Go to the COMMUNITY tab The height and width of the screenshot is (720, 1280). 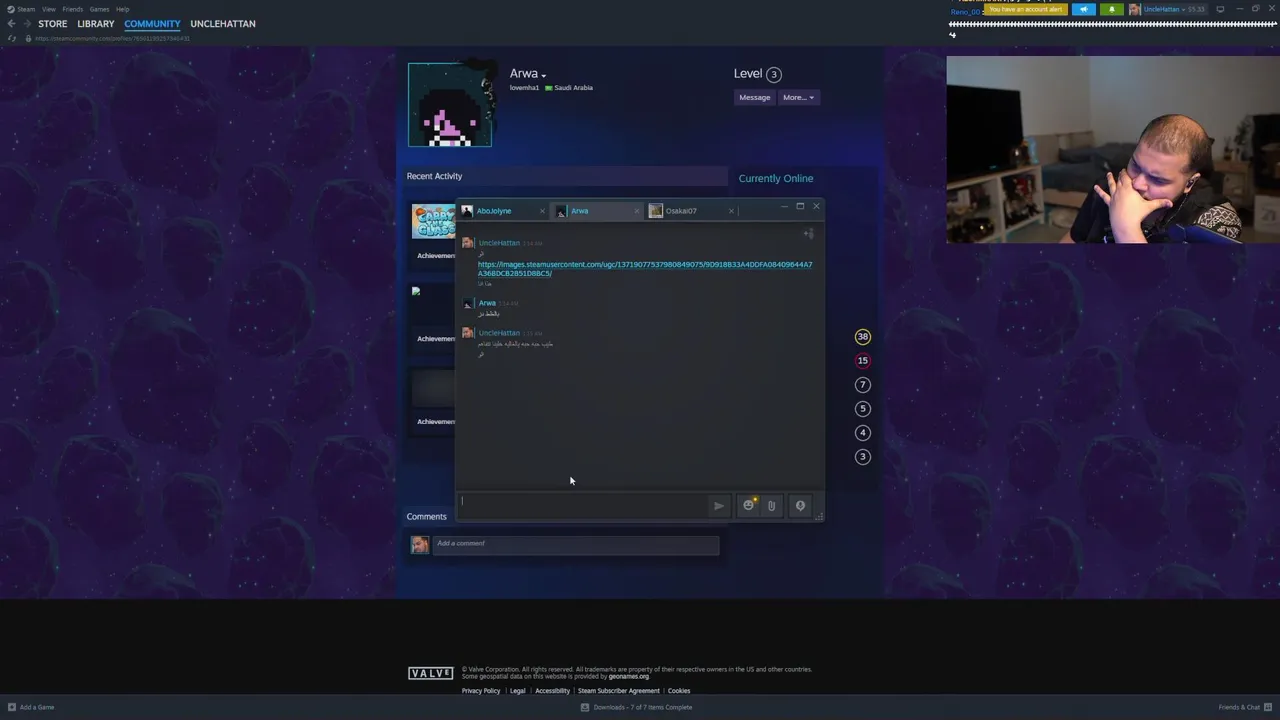[x=152, y=24]
